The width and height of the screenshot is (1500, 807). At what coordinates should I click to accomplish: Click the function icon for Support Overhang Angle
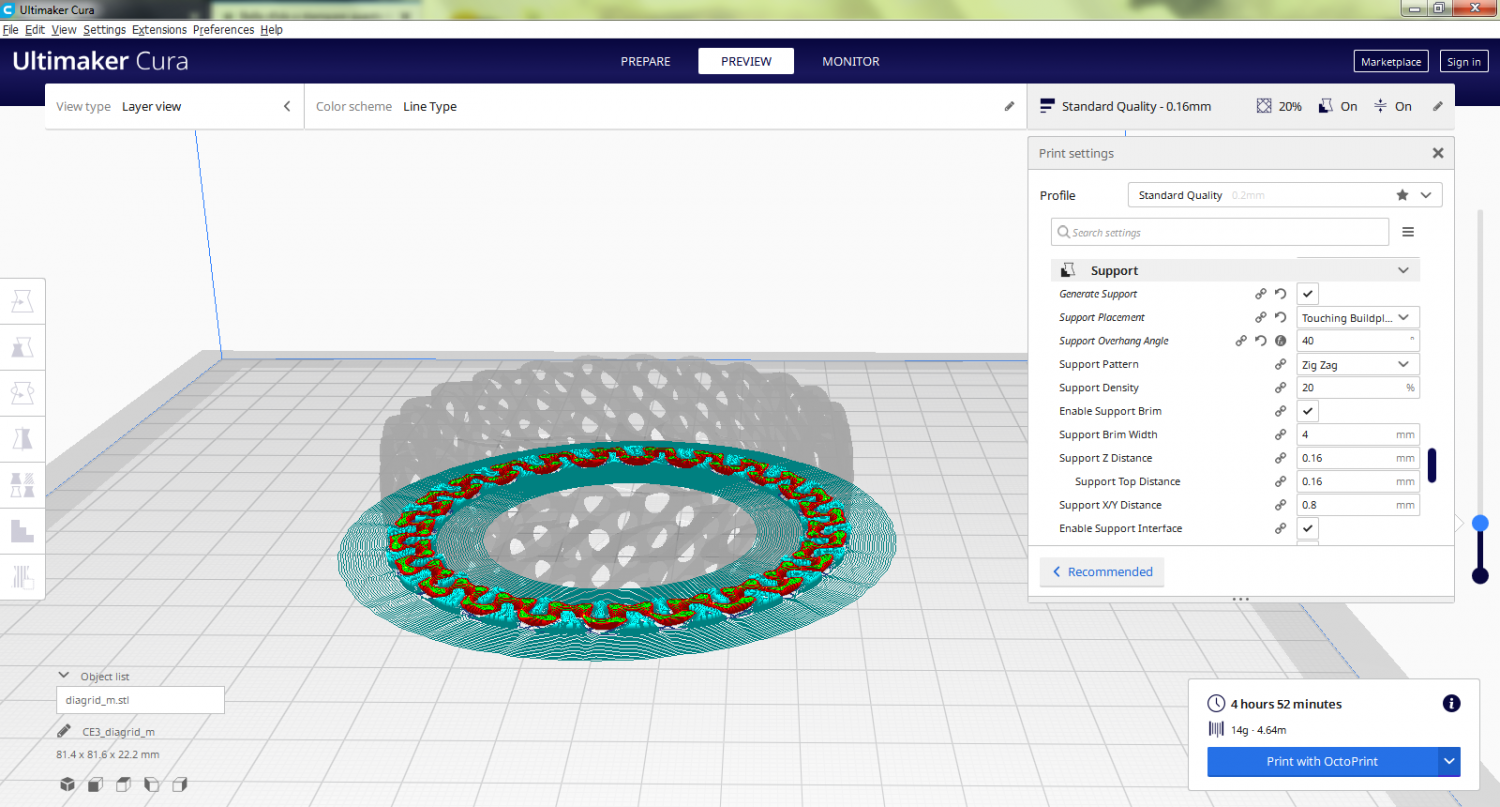1280,341
